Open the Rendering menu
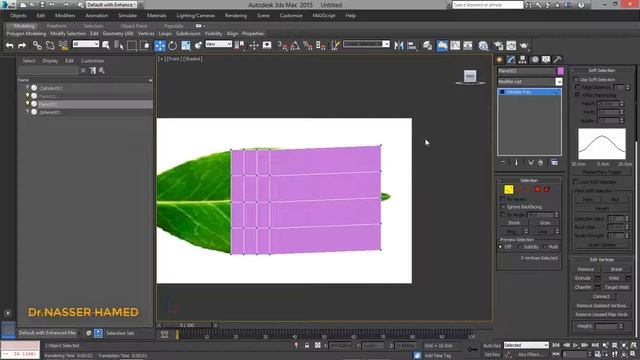Viewport: 640px width, 360px height. 236,16
